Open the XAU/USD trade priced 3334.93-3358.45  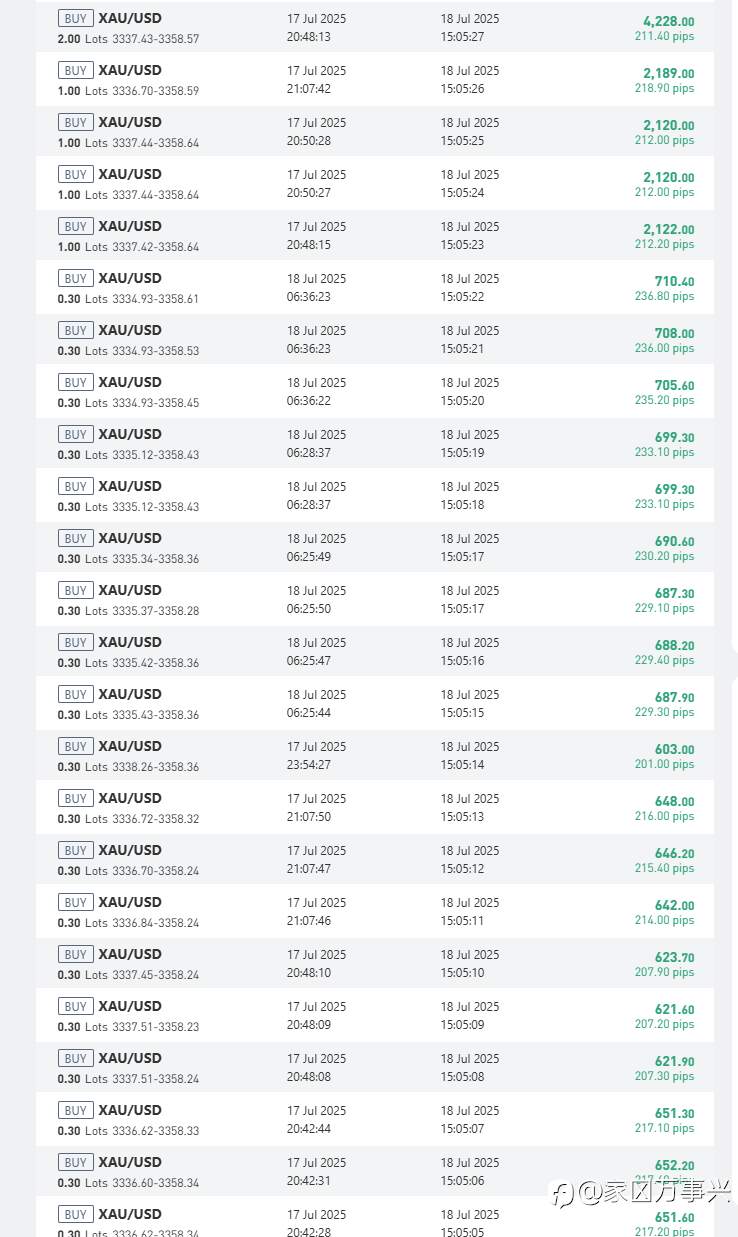point(375,391)
